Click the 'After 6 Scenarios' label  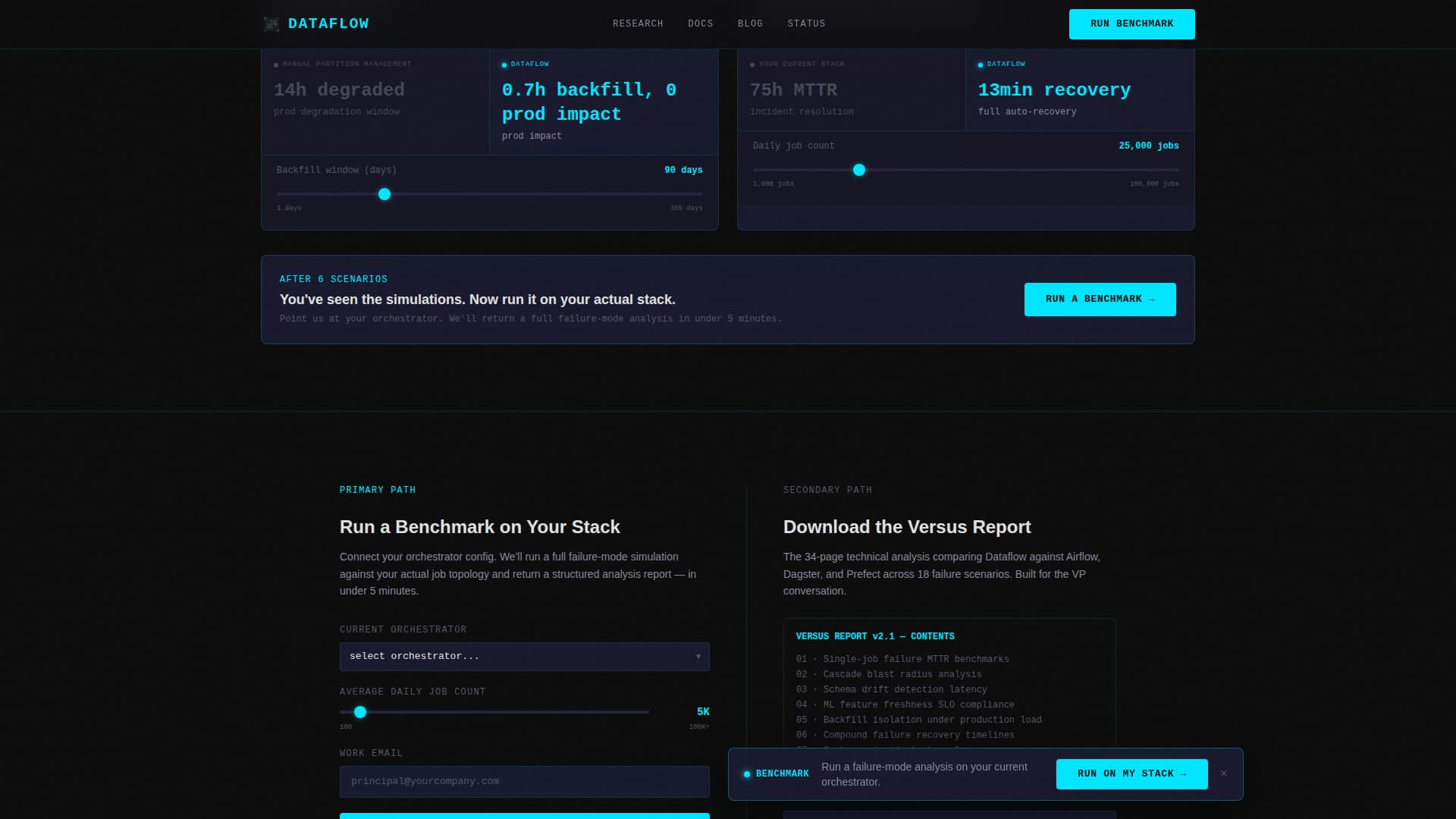[334, 280]
